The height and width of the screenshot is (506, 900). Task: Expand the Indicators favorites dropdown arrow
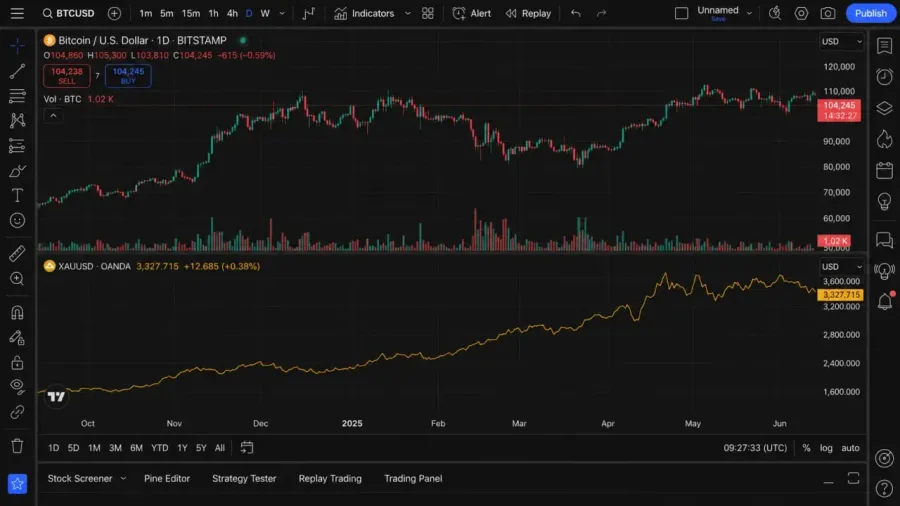408,13
